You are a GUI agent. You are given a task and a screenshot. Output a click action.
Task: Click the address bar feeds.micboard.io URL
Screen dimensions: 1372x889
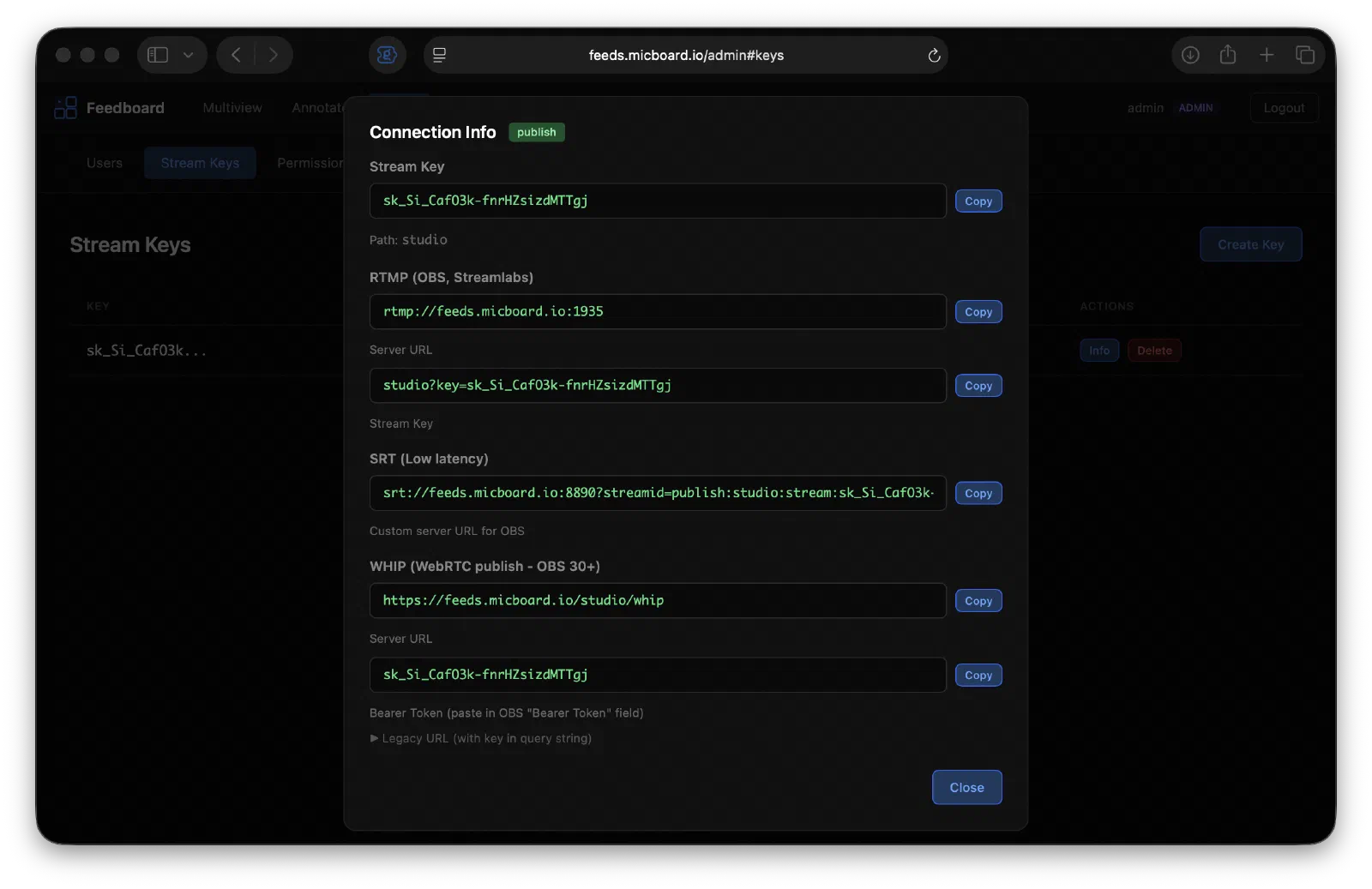click(x=686, y=55)
